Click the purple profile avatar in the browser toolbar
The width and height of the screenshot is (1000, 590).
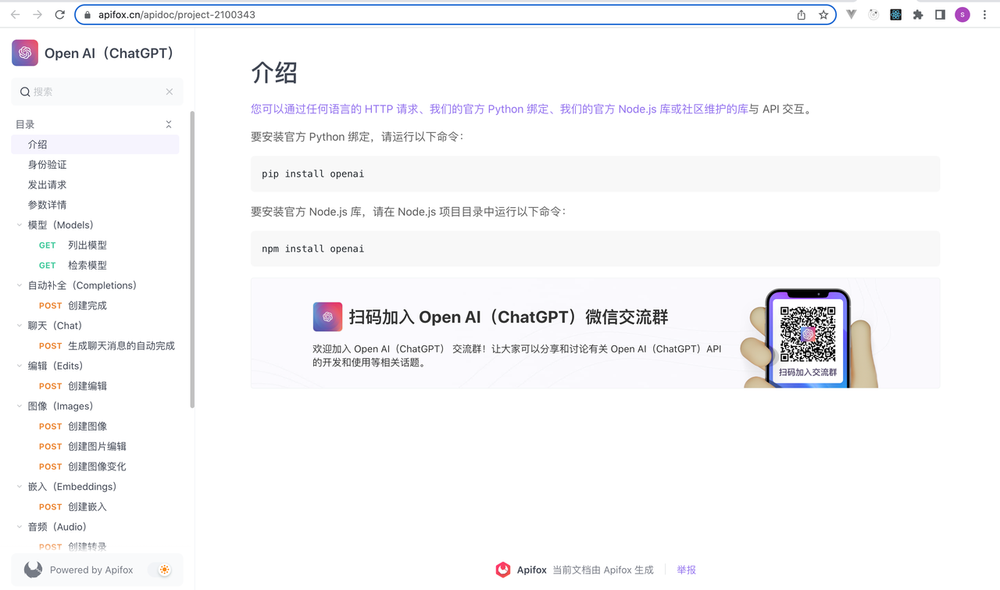(962, 14)
